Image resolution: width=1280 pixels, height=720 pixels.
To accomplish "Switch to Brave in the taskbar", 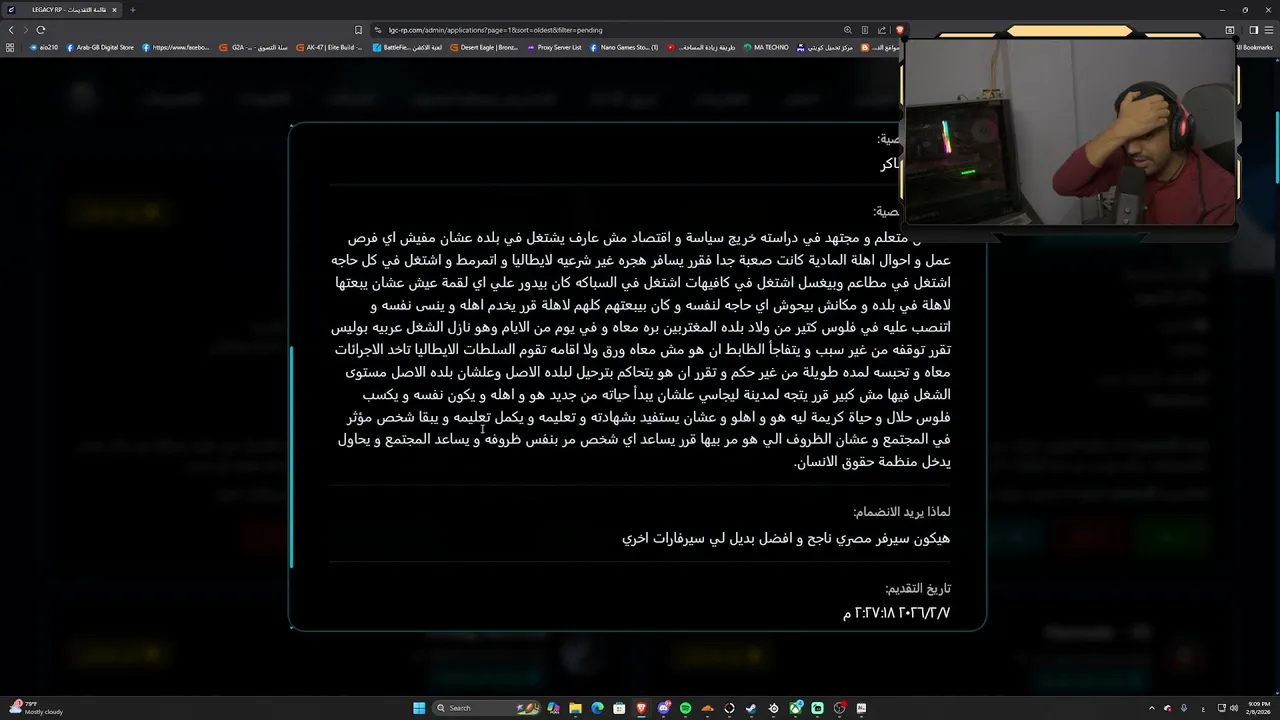I will click(641, 708).
